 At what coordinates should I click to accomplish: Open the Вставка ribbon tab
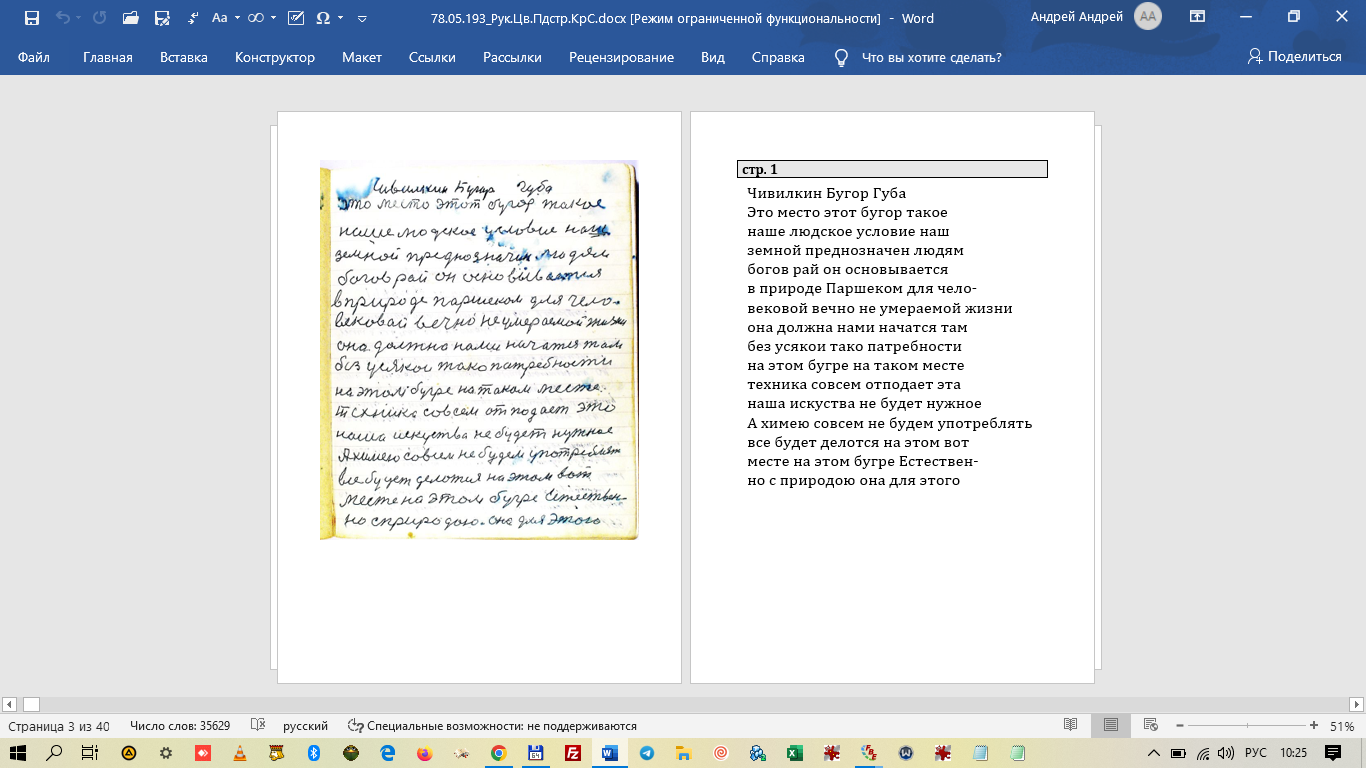(184, 57)
